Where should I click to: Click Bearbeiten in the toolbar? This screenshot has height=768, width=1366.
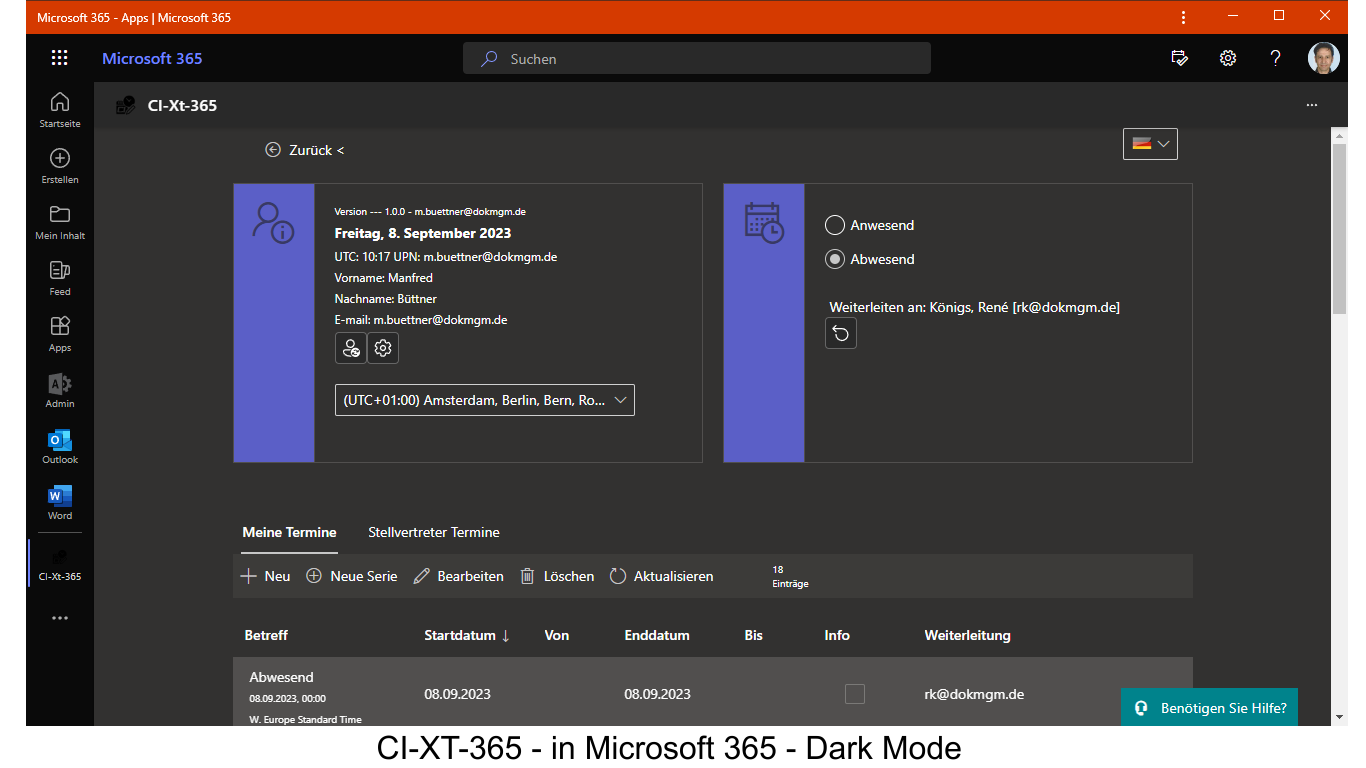click(x=458, y=576)
